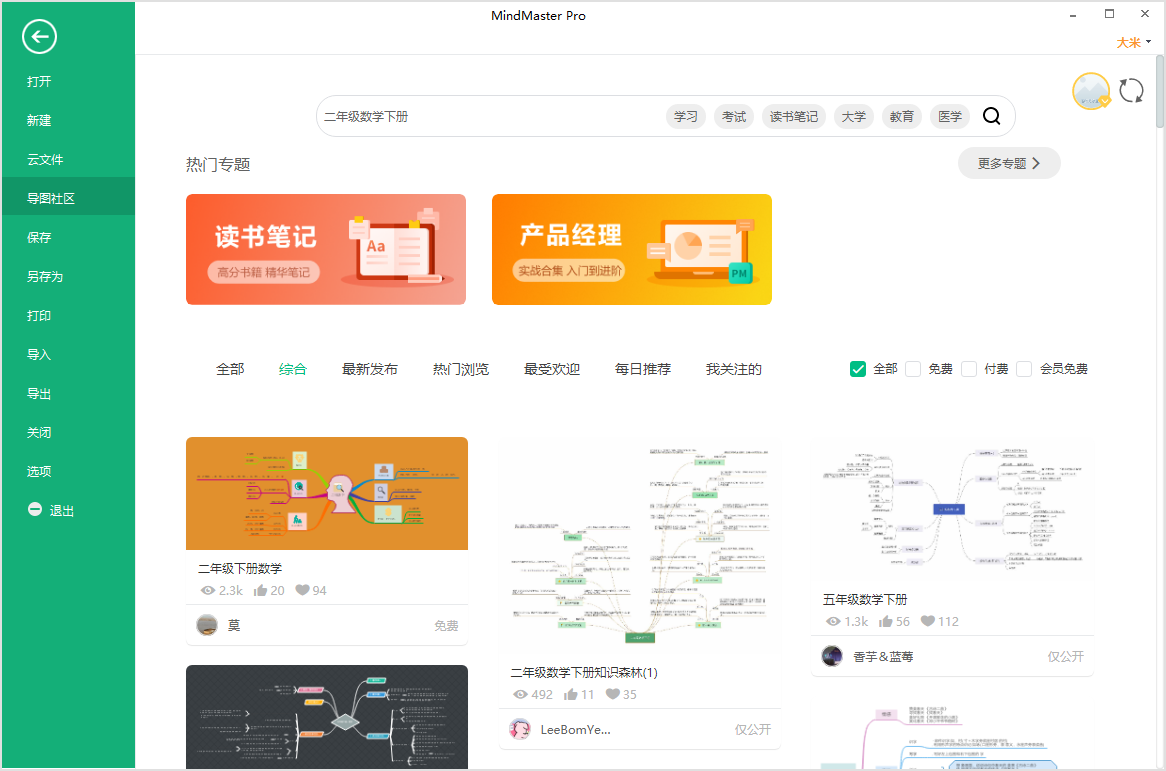Click thumbs-up icon on 五年级数学下册 card
The width and height of the screenshot is (1166, 771).
pyautogui.click(x=886, y=622)
